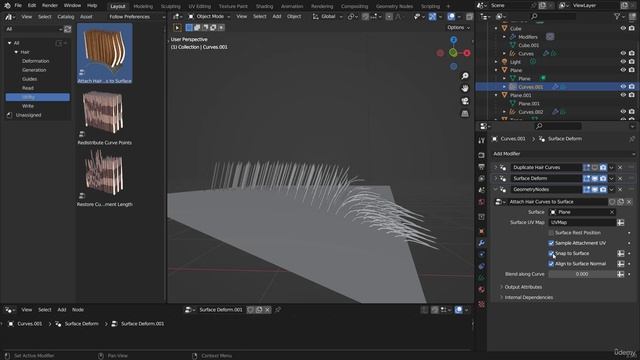Hide the Light using eye icon
The image size is (640, 360).
(623, 62)
